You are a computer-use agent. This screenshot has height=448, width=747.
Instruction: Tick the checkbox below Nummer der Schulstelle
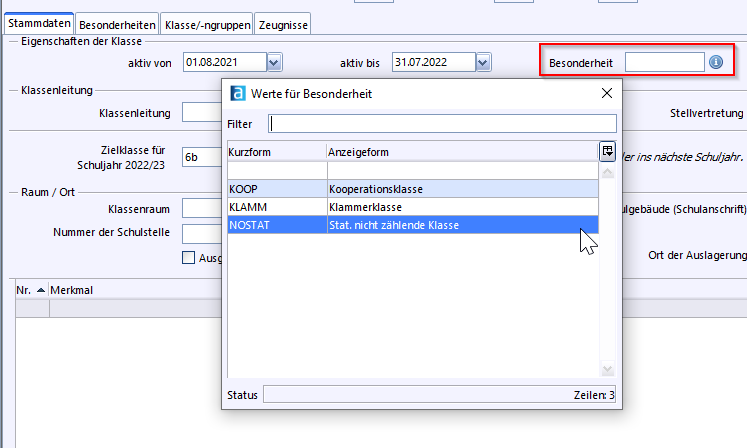[x=189, y=257]
